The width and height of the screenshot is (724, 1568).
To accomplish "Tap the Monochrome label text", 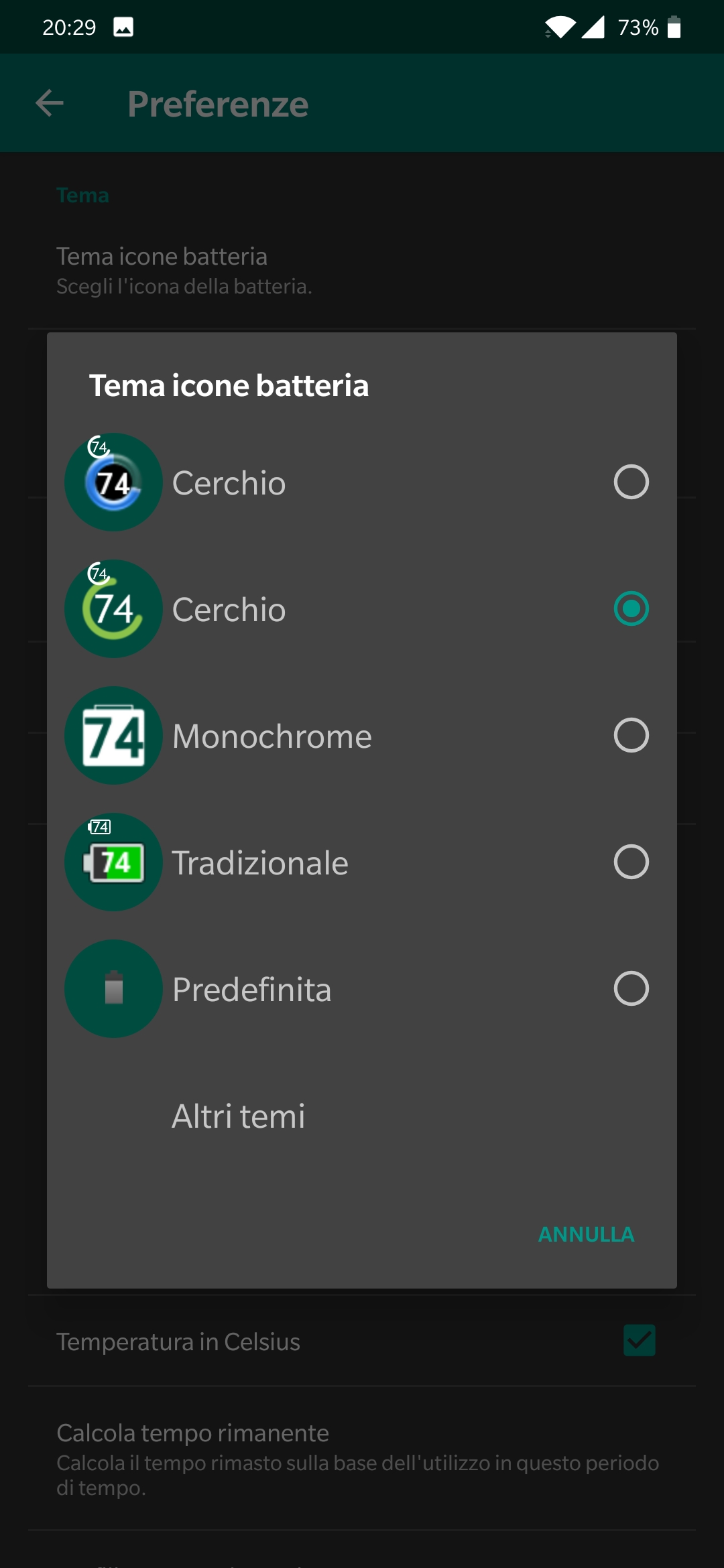I will 272,736.
